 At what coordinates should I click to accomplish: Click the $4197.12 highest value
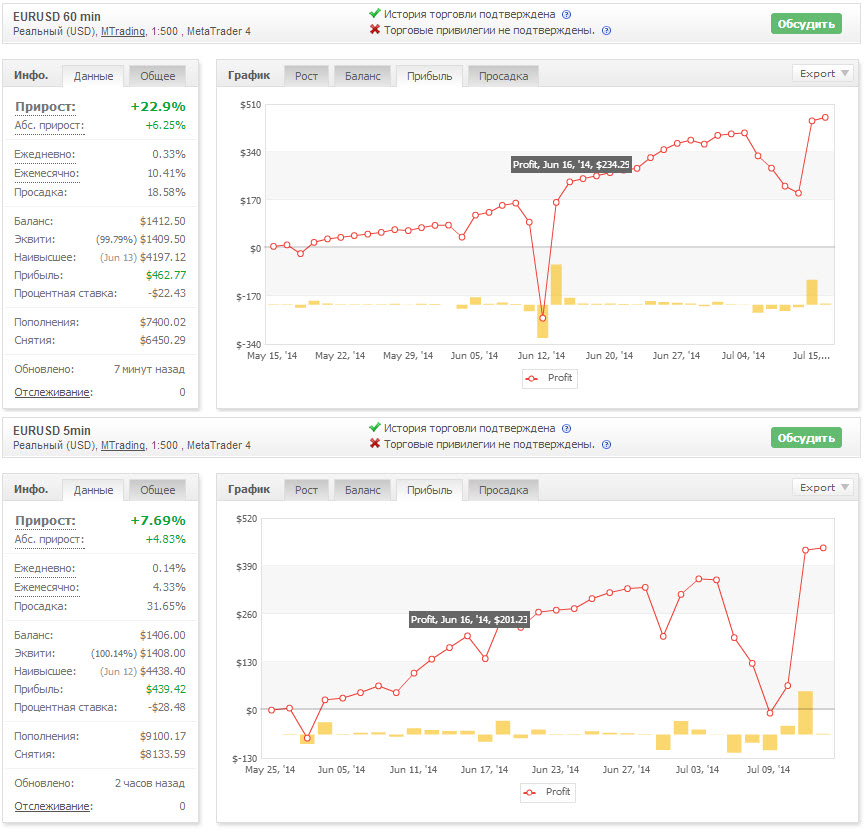click(163, 258)
